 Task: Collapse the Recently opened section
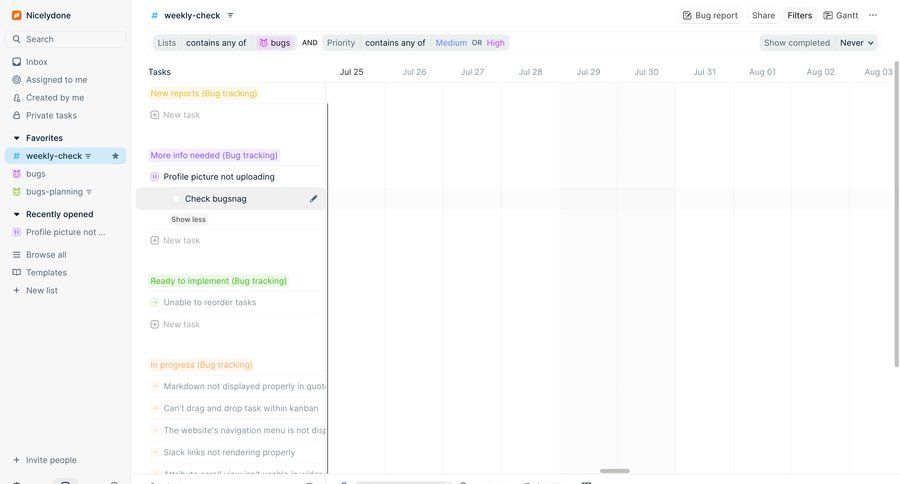16,214
